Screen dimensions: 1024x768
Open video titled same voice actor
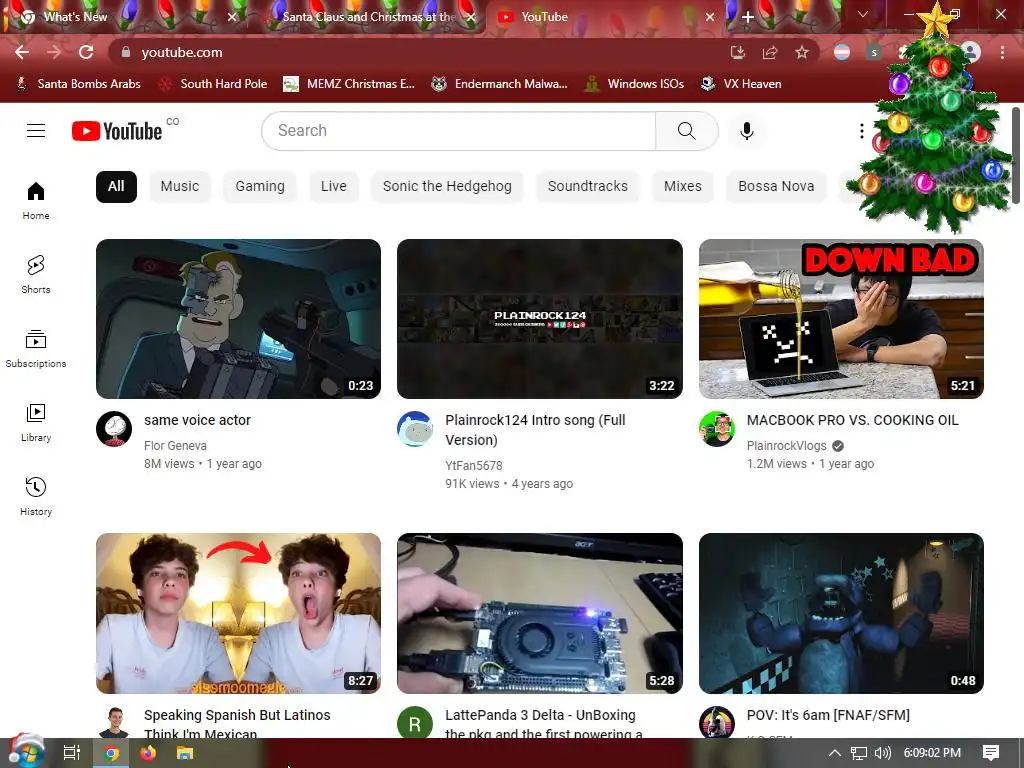click(x=197, y=420)
